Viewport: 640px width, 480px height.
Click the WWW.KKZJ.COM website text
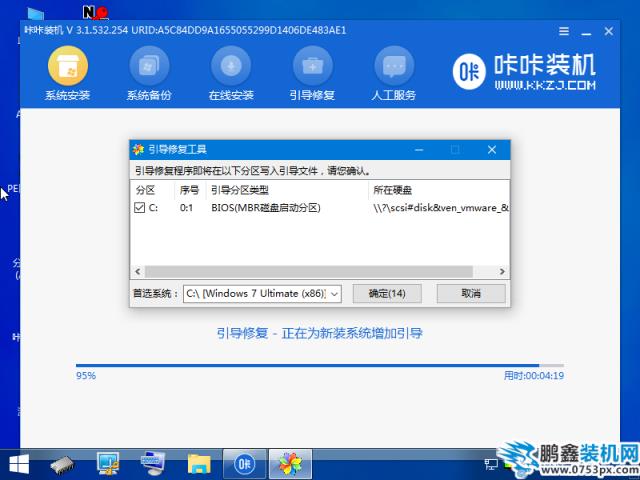[545, 85]
